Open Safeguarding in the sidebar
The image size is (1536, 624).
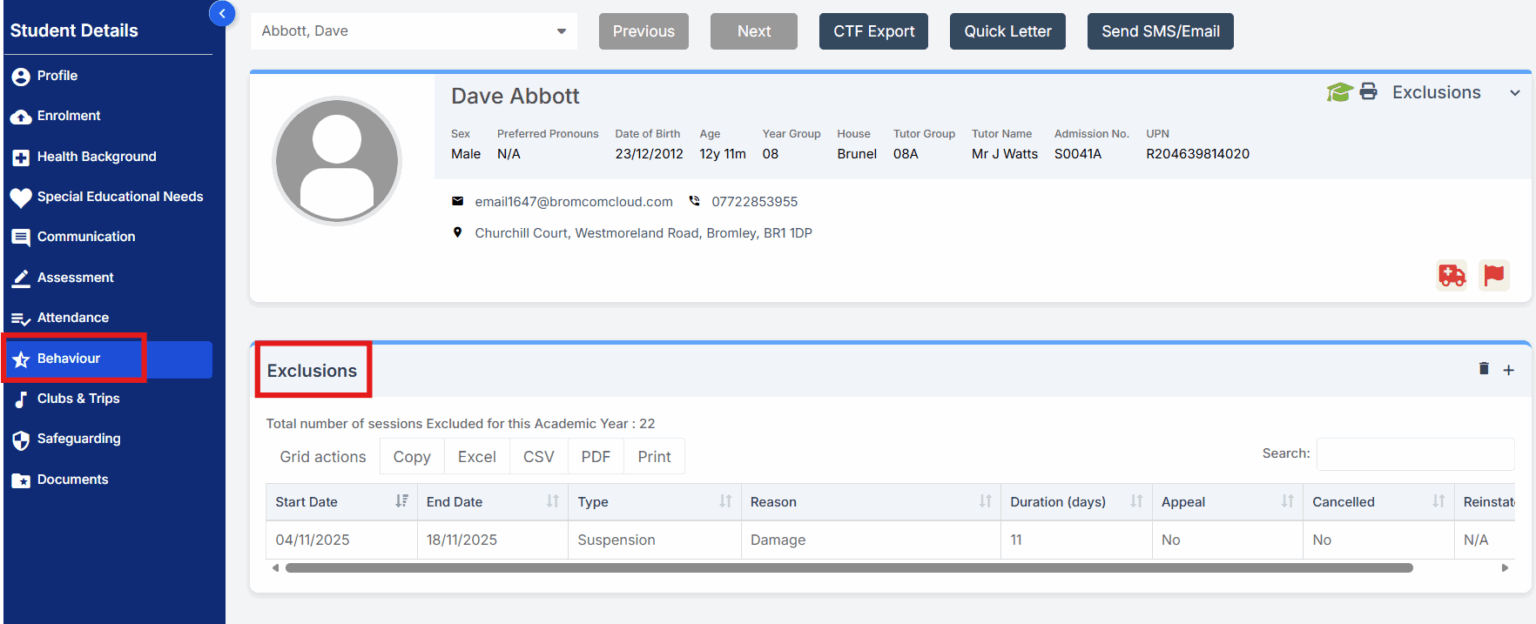coord(78,439)
